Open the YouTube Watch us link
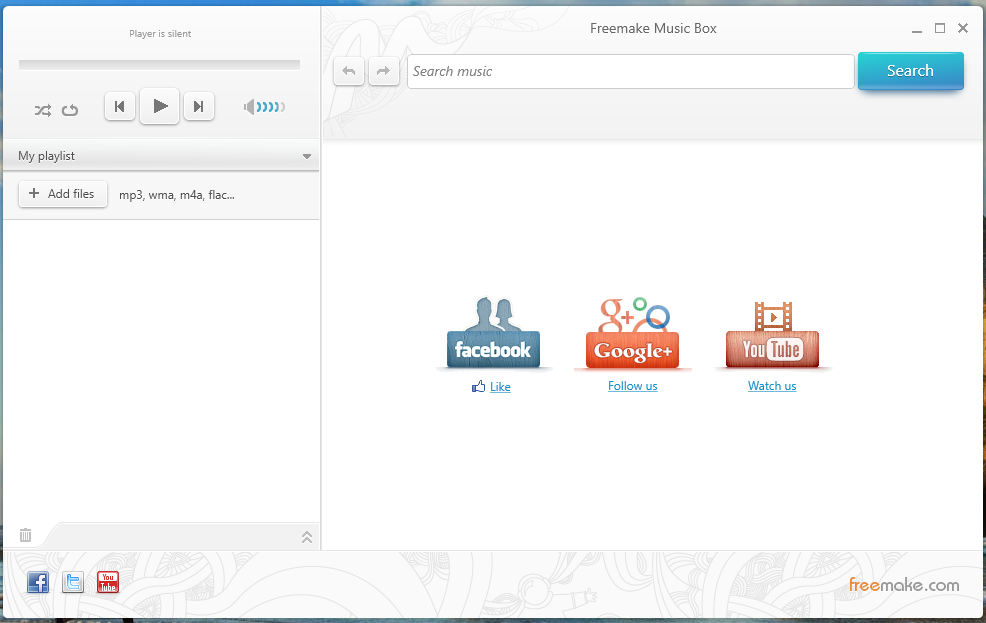 coord(772,386)
